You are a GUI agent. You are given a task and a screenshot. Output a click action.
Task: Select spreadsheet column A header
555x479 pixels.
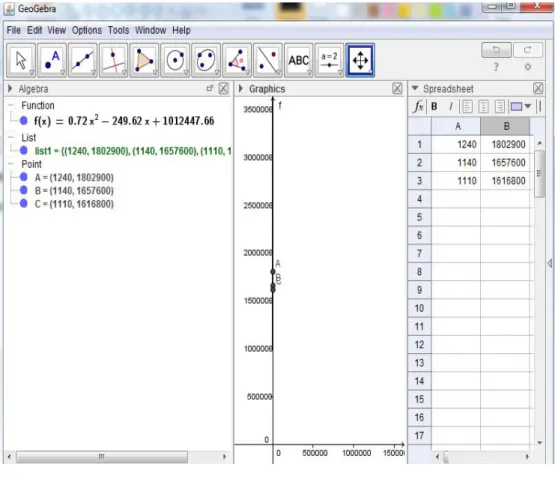click(456, 126)
